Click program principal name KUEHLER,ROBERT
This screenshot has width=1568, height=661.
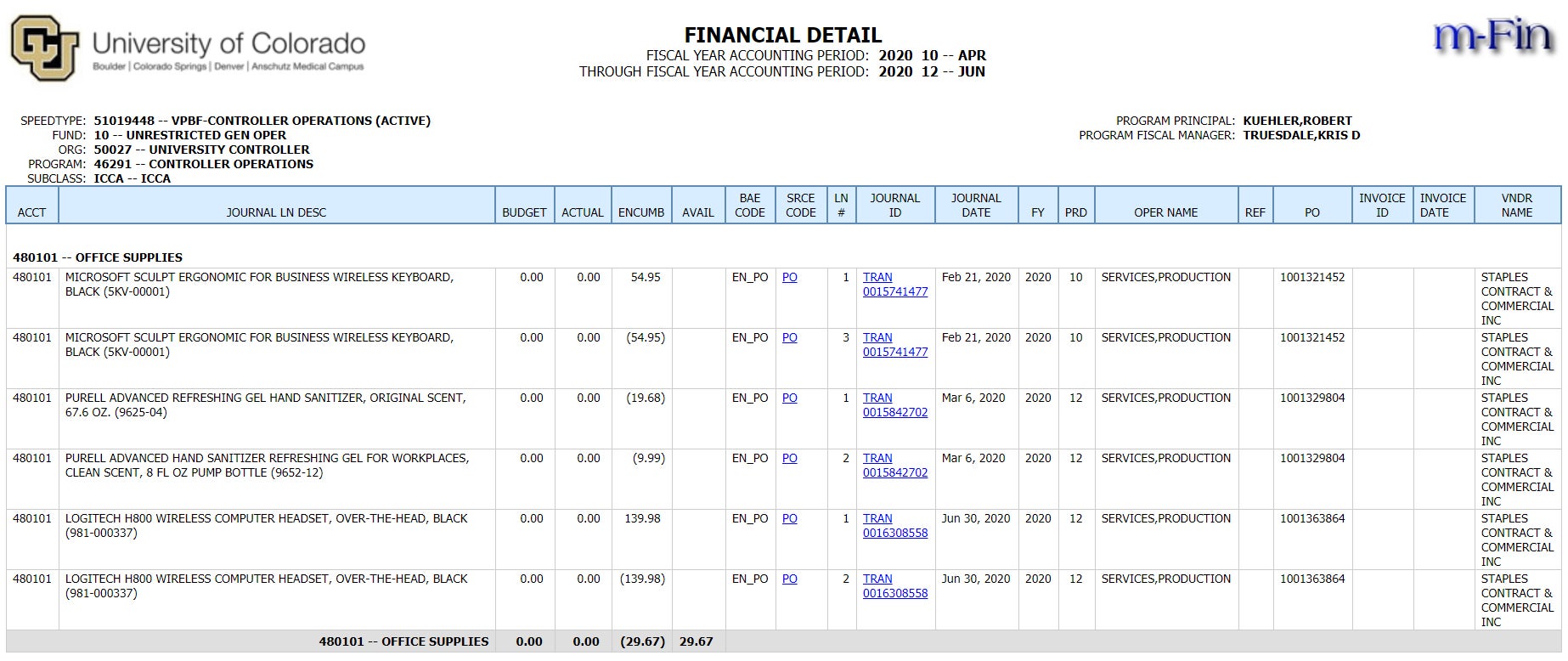coord(1297,121)
